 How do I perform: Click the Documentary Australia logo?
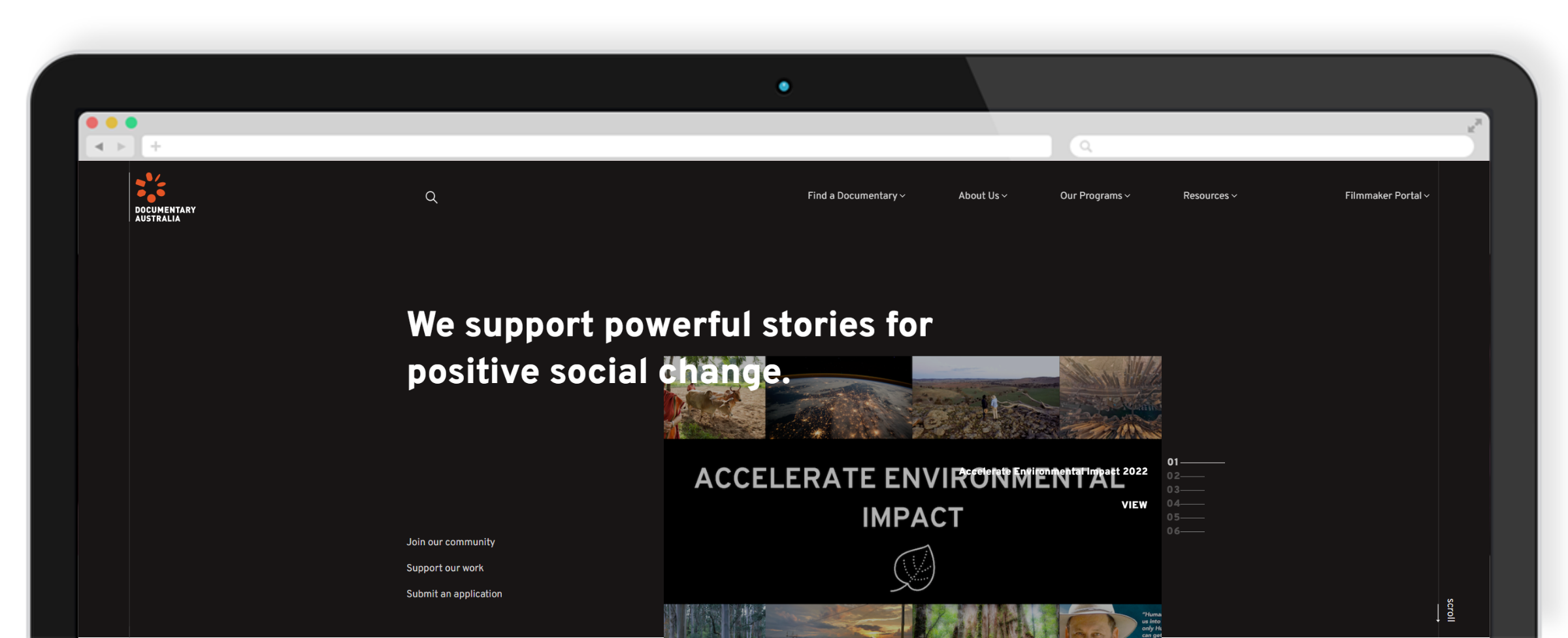coord(165,197)
